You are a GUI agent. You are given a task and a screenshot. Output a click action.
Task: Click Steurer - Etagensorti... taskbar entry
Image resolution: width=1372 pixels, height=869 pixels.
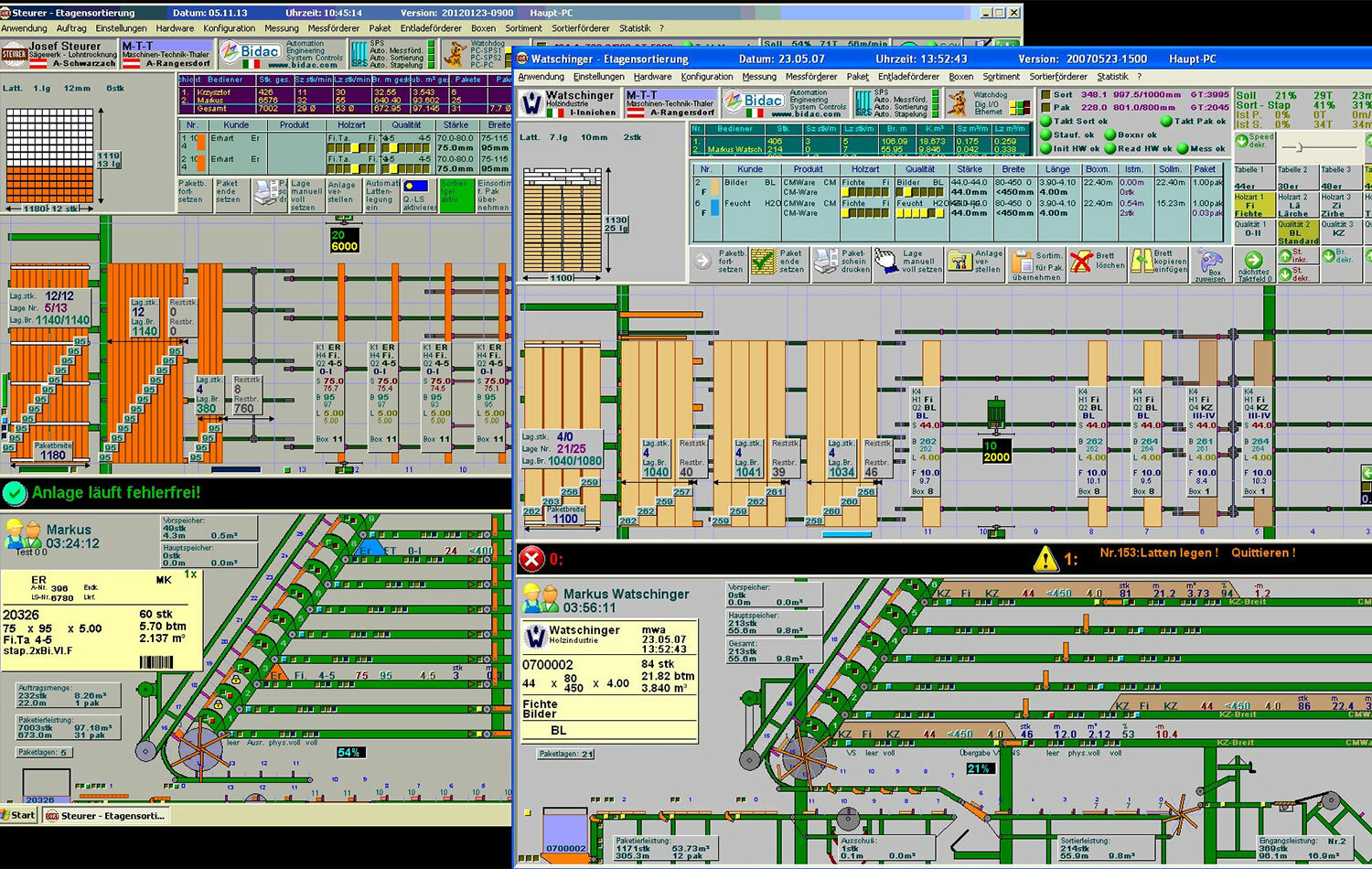(x=105, y=815)
